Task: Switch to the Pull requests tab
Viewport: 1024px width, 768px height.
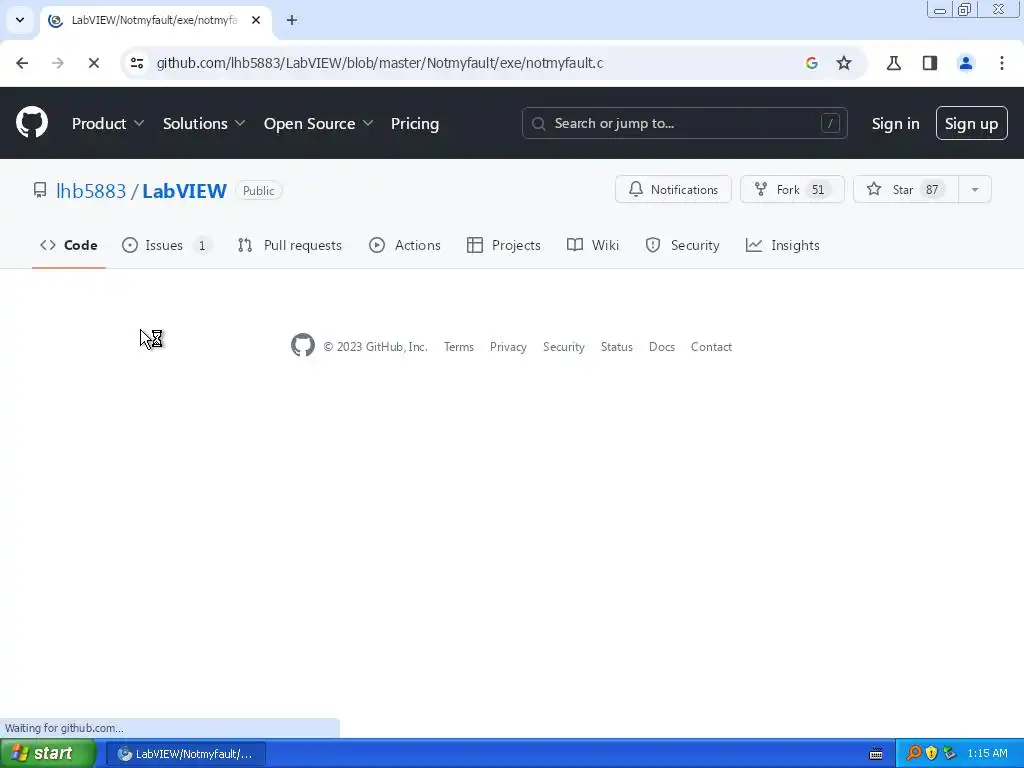Action: (290, 246)
